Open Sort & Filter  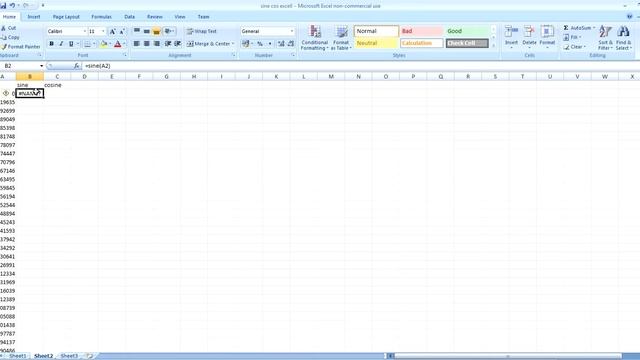pos(605,38)
